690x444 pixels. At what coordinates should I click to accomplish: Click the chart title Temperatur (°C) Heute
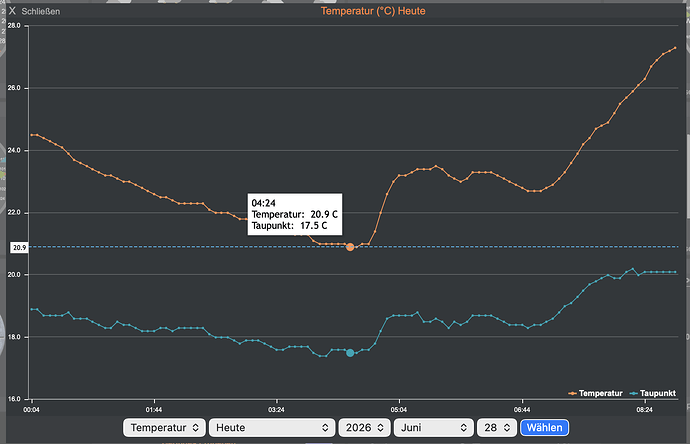pyautogui.click(x=373, y=11)
